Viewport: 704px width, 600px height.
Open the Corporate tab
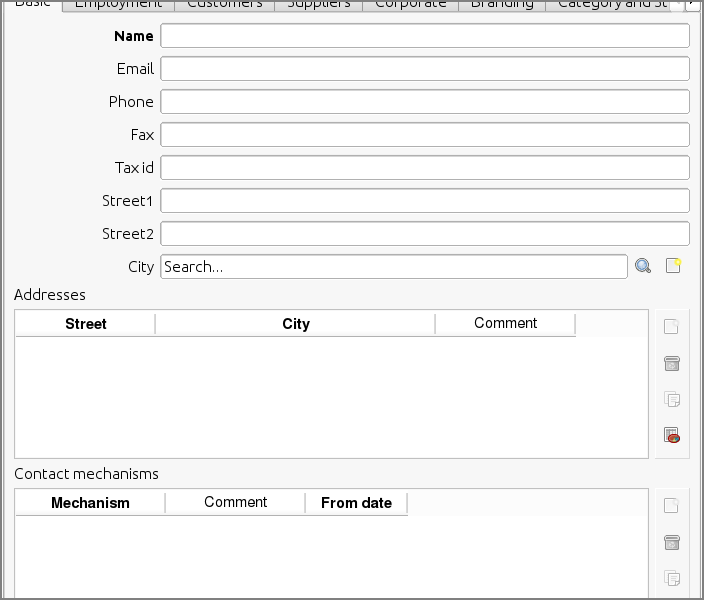click(410, 4)
